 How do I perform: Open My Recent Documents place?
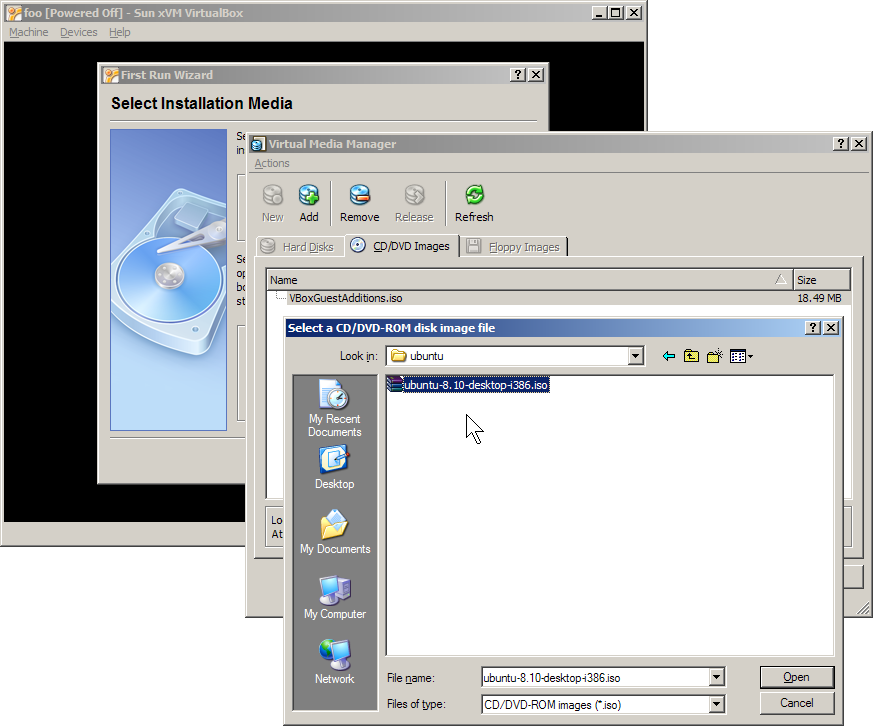(335, 409)
